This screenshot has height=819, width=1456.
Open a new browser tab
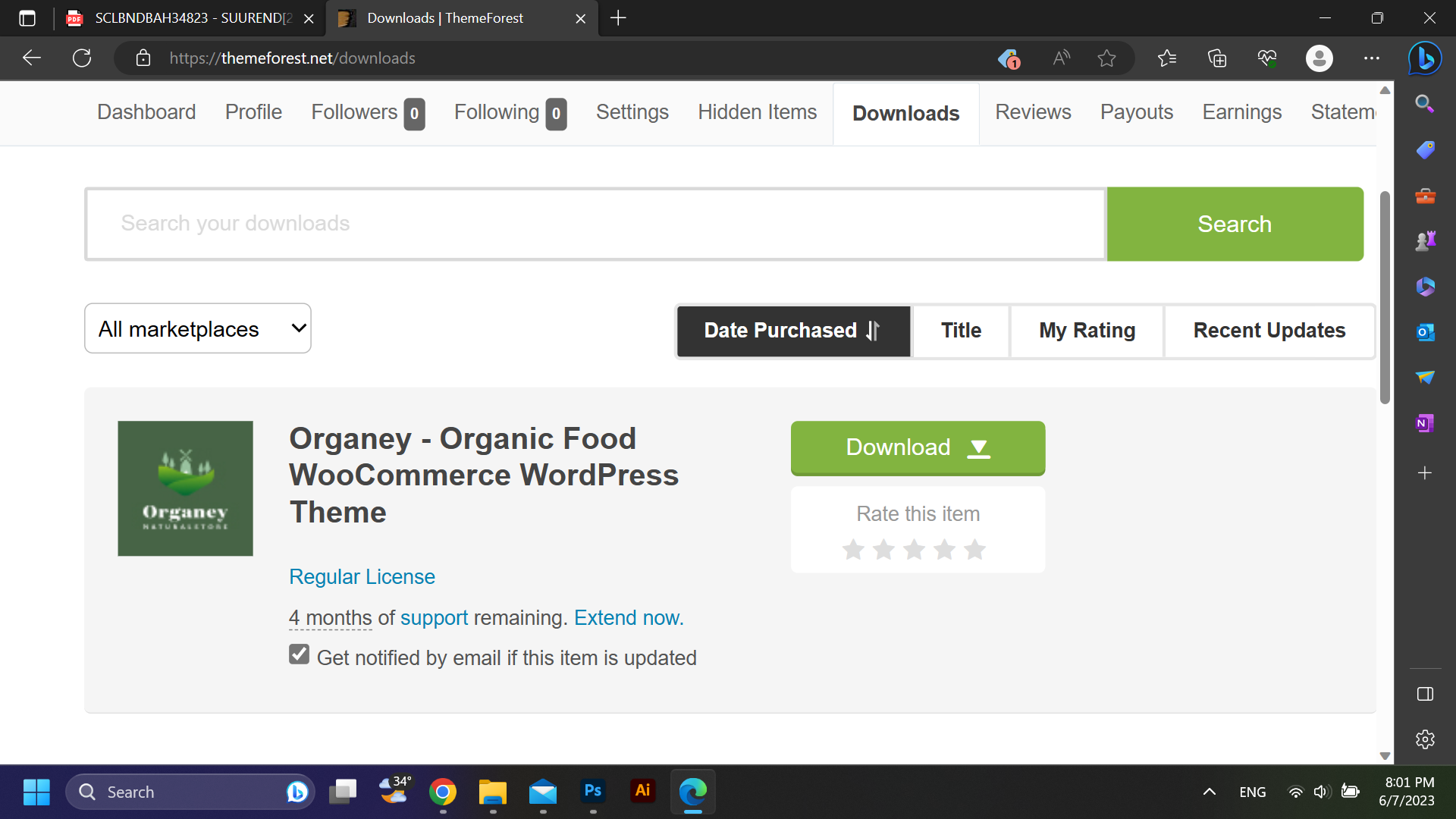click(618, 18)
